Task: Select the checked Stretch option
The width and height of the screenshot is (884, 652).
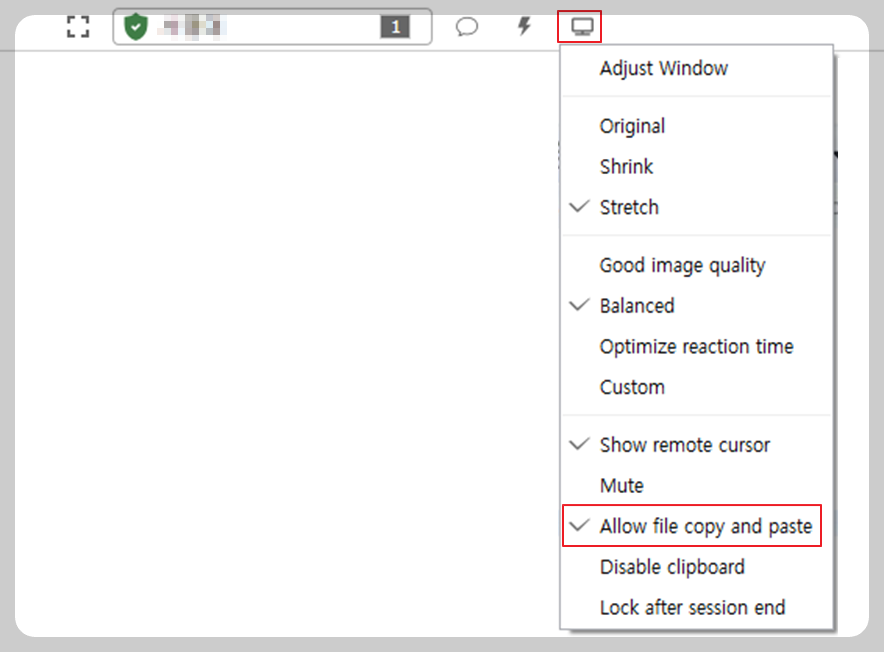Action: pos(696,207)
